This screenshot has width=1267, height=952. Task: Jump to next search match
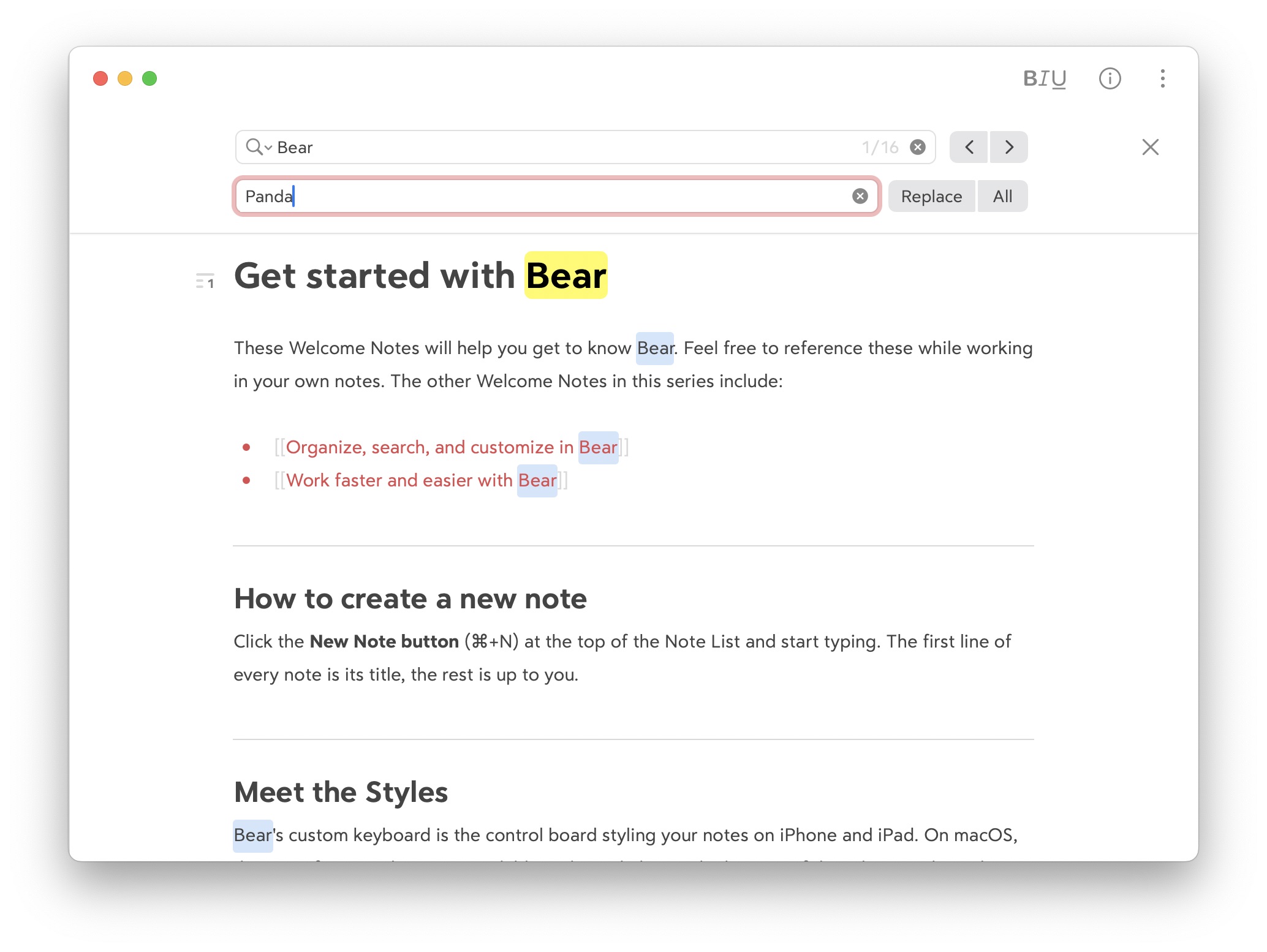pyautogui.click(x=1009, y=147)
